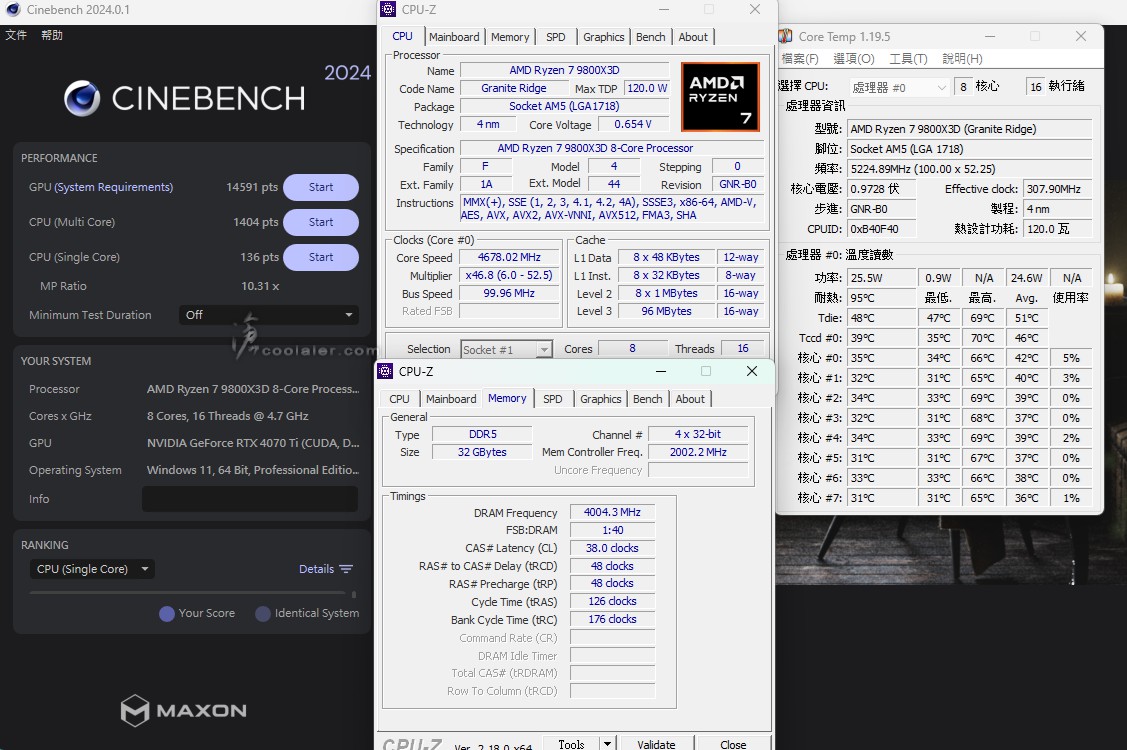The width and height of the screenshot is (1127, 750).
Task: Click the AMD Ryzen 7 logo badge
Action: point(720,97)
